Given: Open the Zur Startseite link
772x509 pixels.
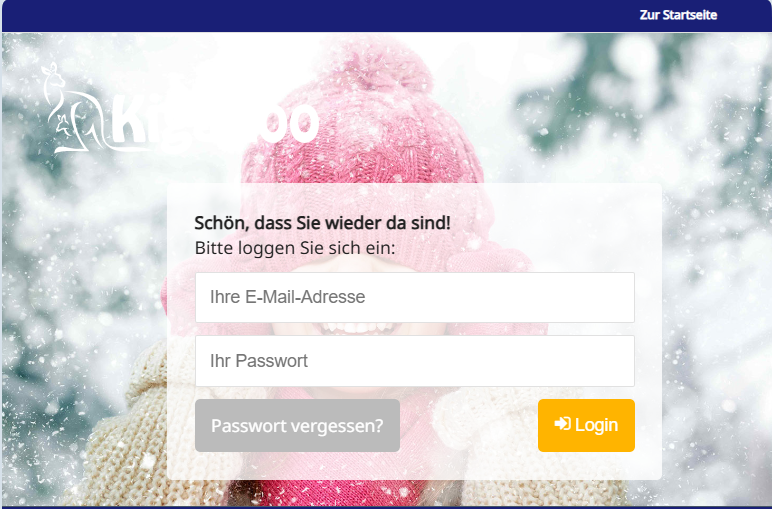Looking at the screenshot, I should 678,15.
